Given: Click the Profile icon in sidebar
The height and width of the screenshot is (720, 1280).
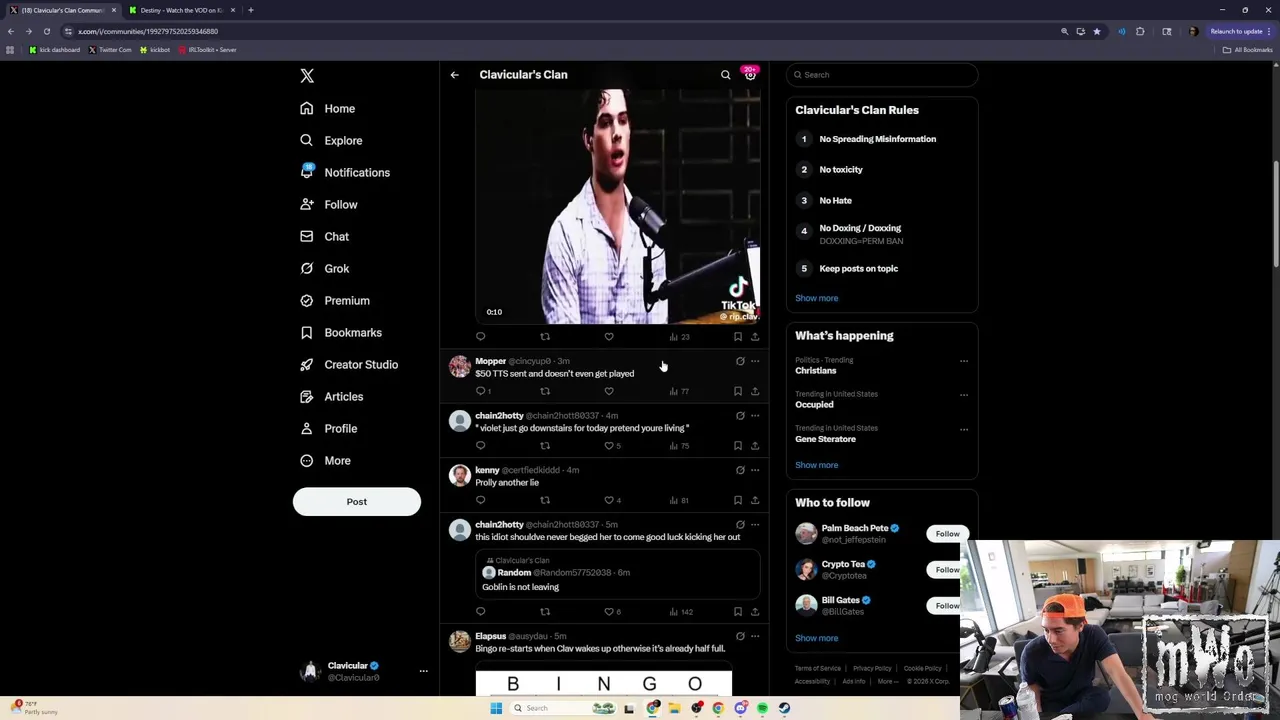Looking at the screenshot, I should [306, 428].
